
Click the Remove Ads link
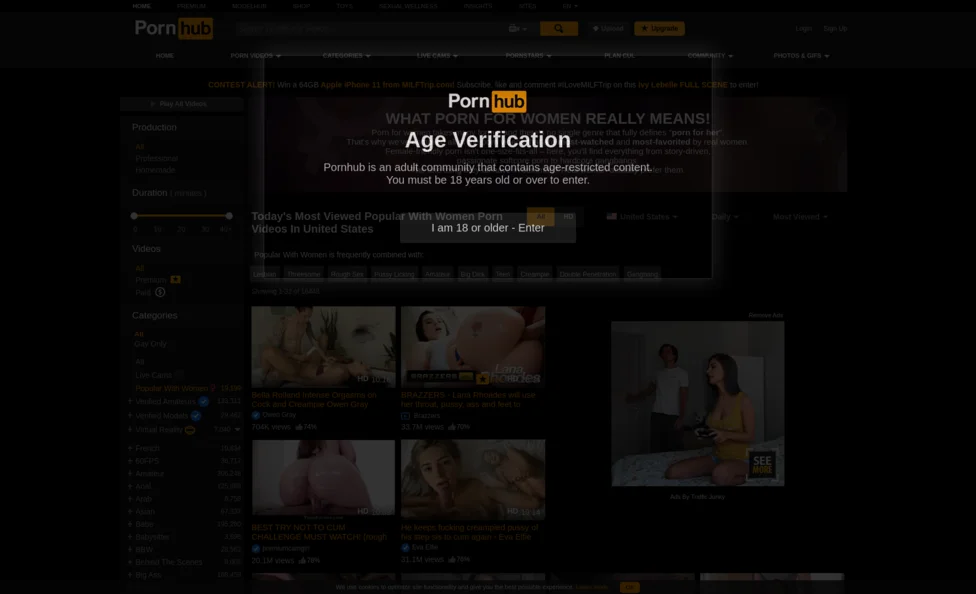click(765, 316)
